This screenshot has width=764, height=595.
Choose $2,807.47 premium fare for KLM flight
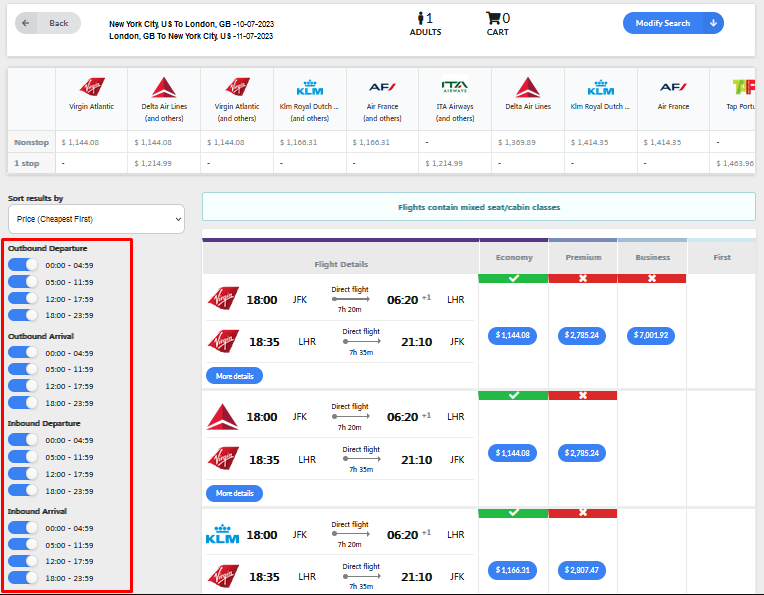tap(582, 570)
